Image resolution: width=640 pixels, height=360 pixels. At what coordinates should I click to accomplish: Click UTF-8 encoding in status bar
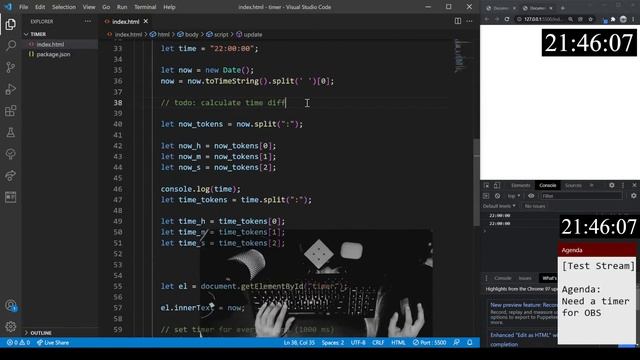tap(358, 342)
